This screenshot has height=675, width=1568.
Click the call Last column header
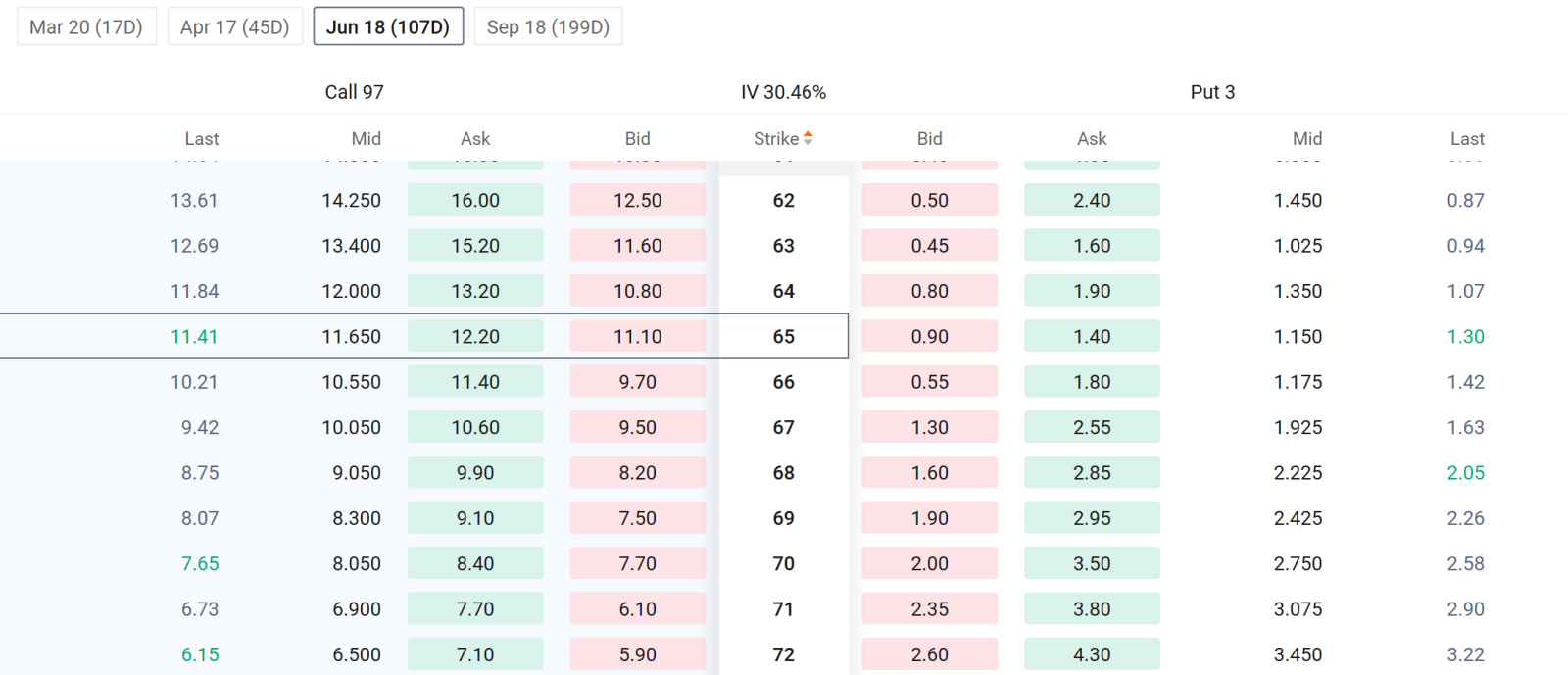coord(202,139)
